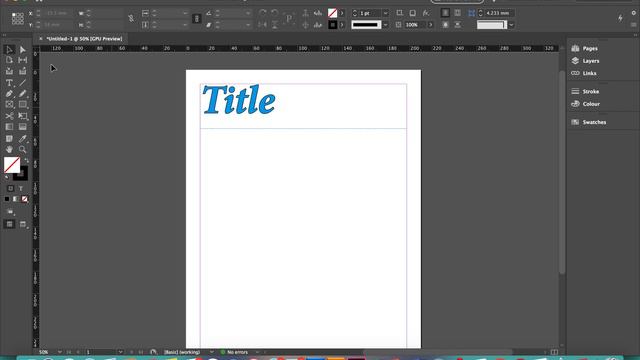
Task: Select the Content Placer tool
Action: pos(22,71)
